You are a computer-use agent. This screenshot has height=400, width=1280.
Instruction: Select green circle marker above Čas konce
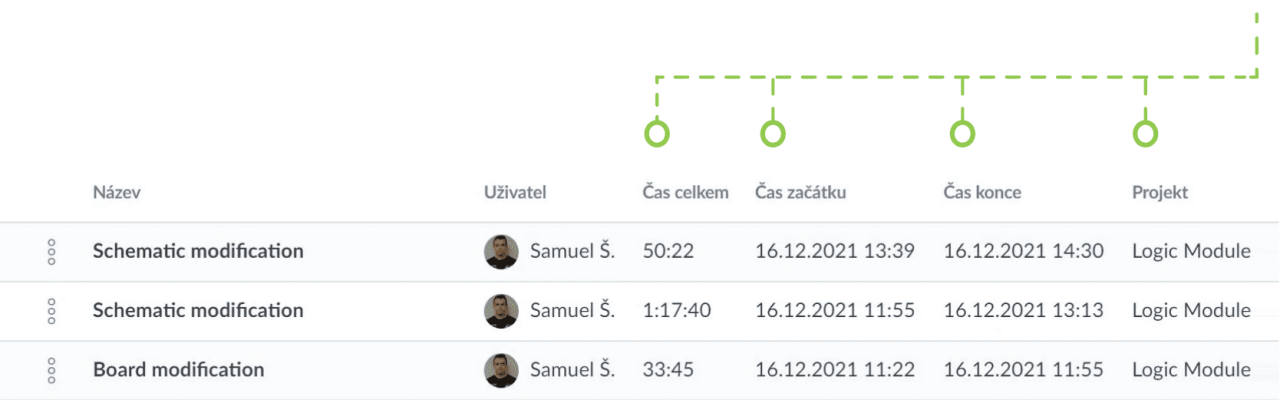(961, 133)
